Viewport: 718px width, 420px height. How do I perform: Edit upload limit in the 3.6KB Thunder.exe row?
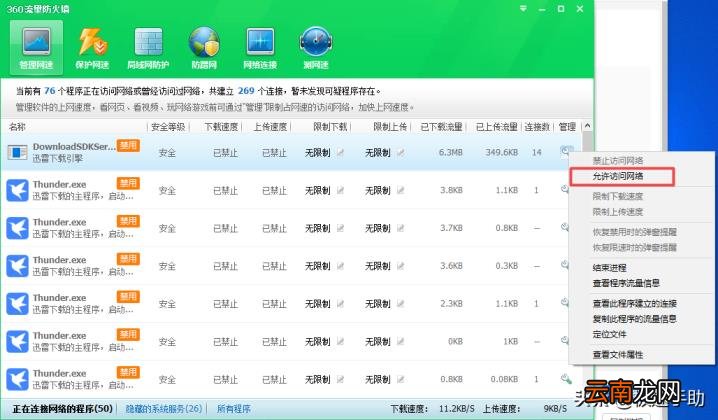[x=401, y=266]
